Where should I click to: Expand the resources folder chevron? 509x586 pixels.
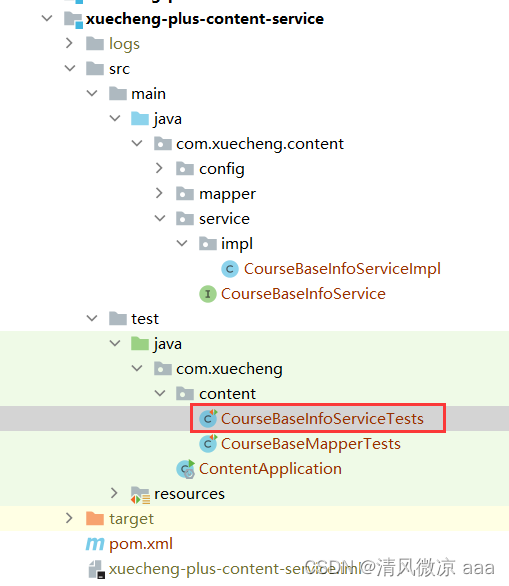coord(114,493)
